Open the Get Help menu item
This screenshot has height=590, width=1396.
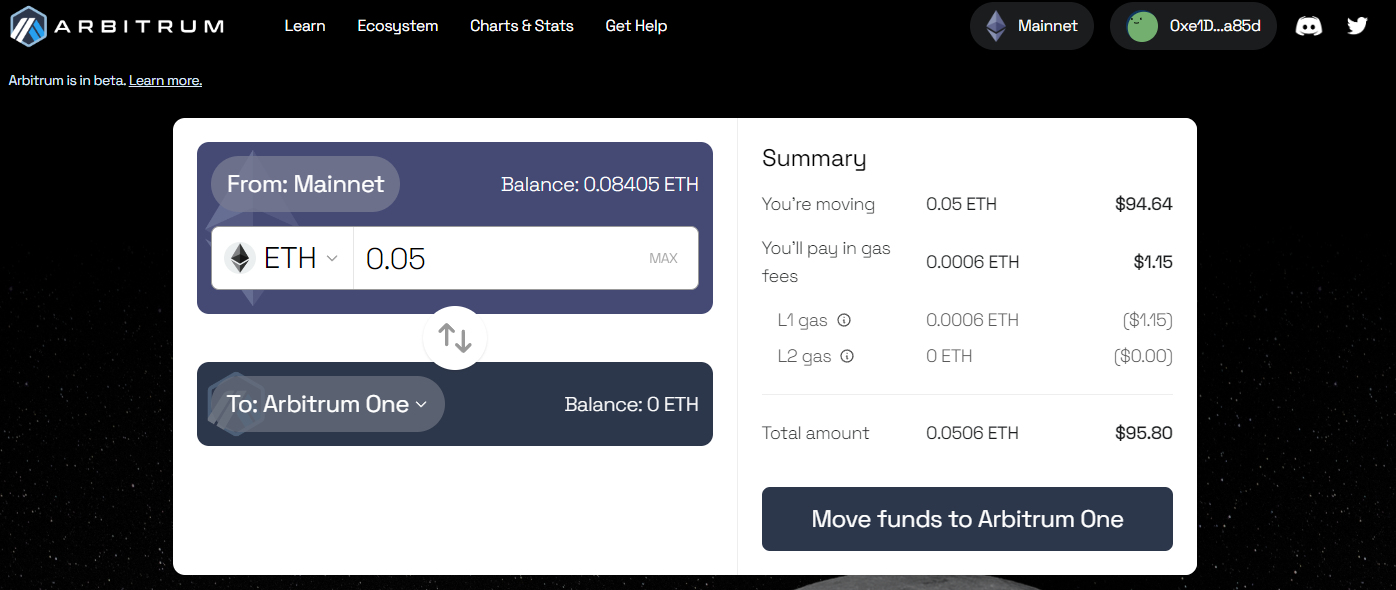tap(636, 26)
